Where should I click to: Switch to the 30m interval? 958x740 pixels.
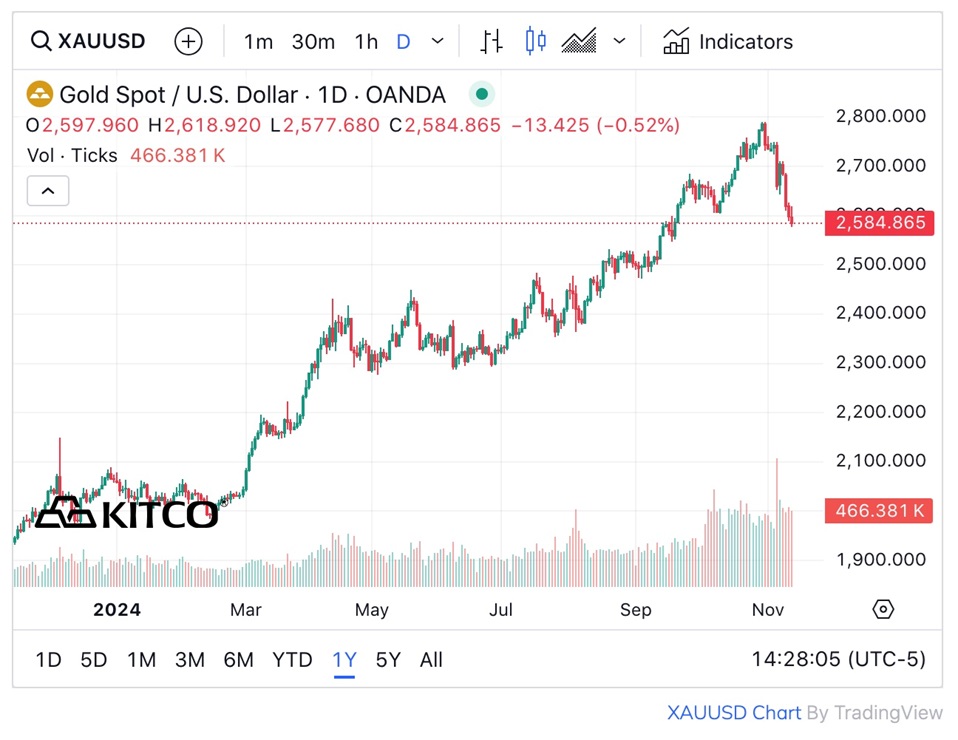point(313,42)
